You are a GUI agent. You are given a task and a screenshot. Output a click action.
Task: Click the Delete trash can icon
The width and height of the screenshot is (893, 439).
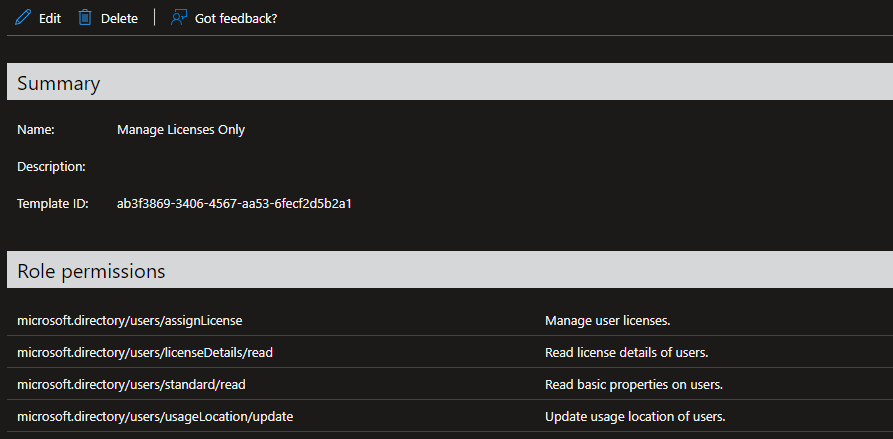[x=85, y=18]
